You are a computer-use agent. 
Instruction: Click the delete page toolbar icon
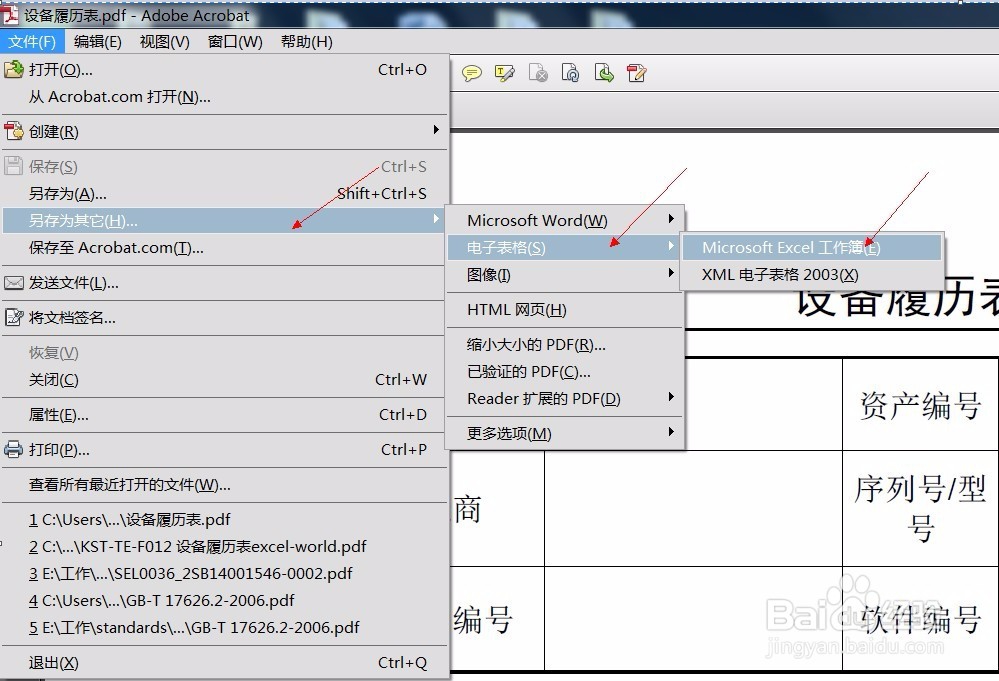click(x=538, y=73)
